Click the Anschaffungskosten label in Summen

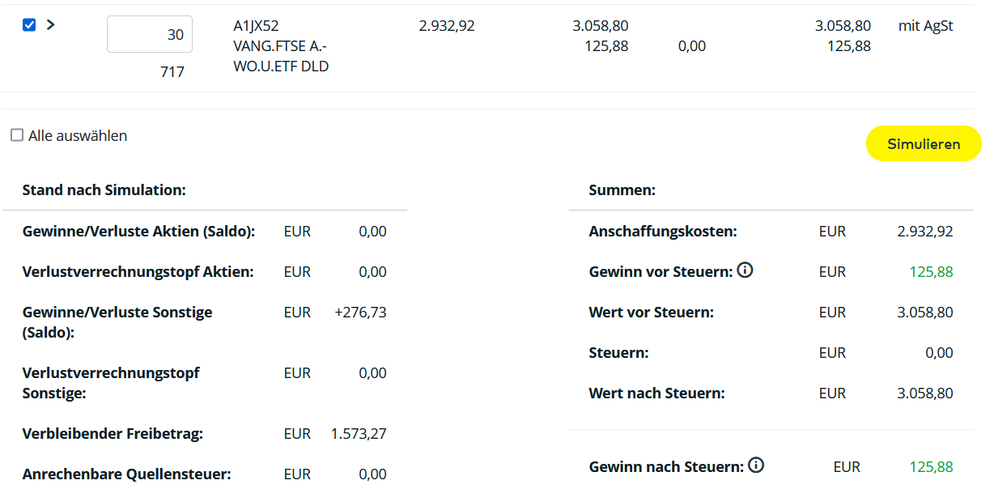click(663, 232)
